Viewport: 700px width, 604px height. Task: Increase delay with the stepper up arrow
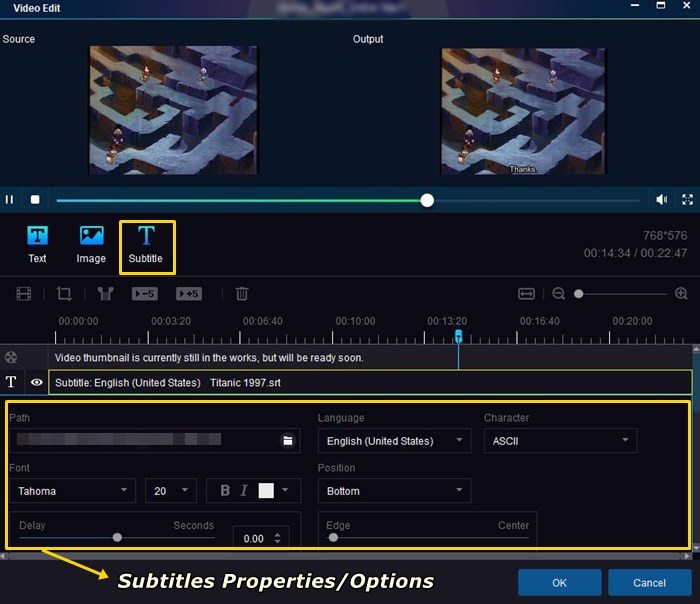(x=277, y=535)
